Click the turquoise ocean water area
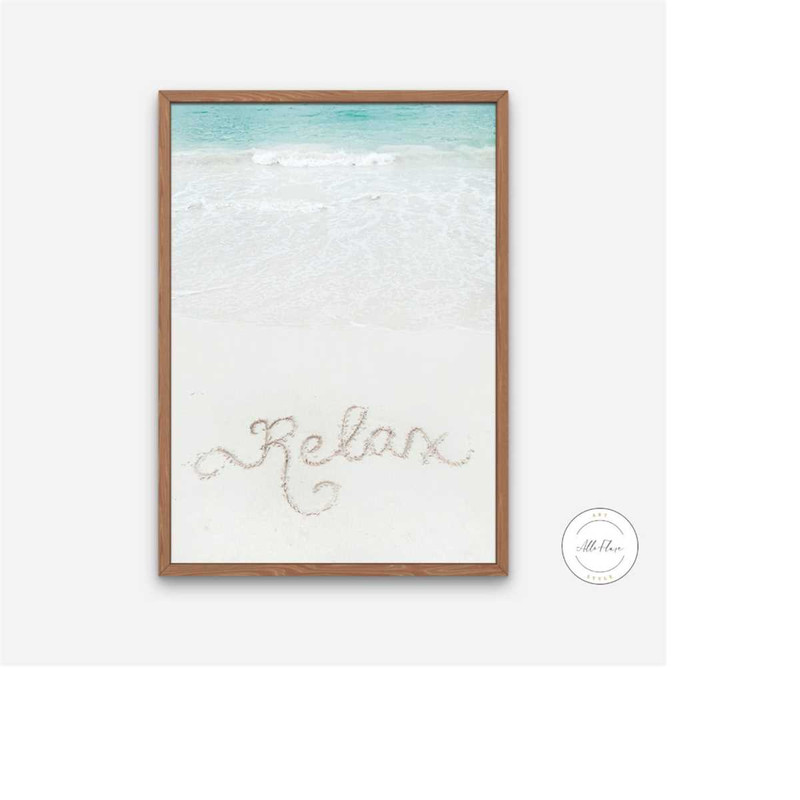Viewport: 800px width, 800px height. pos(333,124)
